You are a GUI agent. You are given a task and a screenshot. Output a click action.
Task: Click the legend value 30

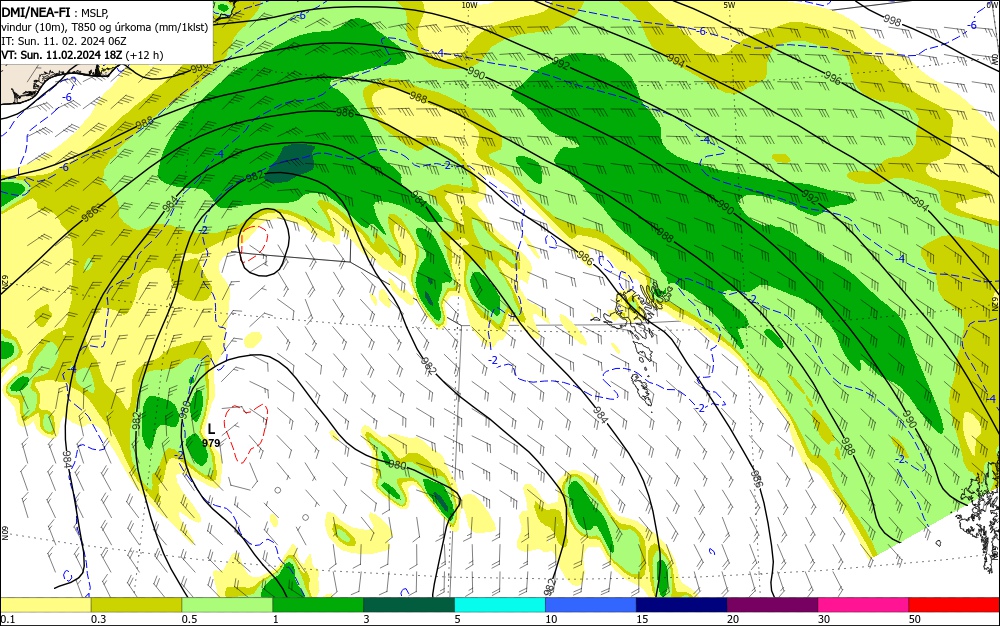point(824,619)
